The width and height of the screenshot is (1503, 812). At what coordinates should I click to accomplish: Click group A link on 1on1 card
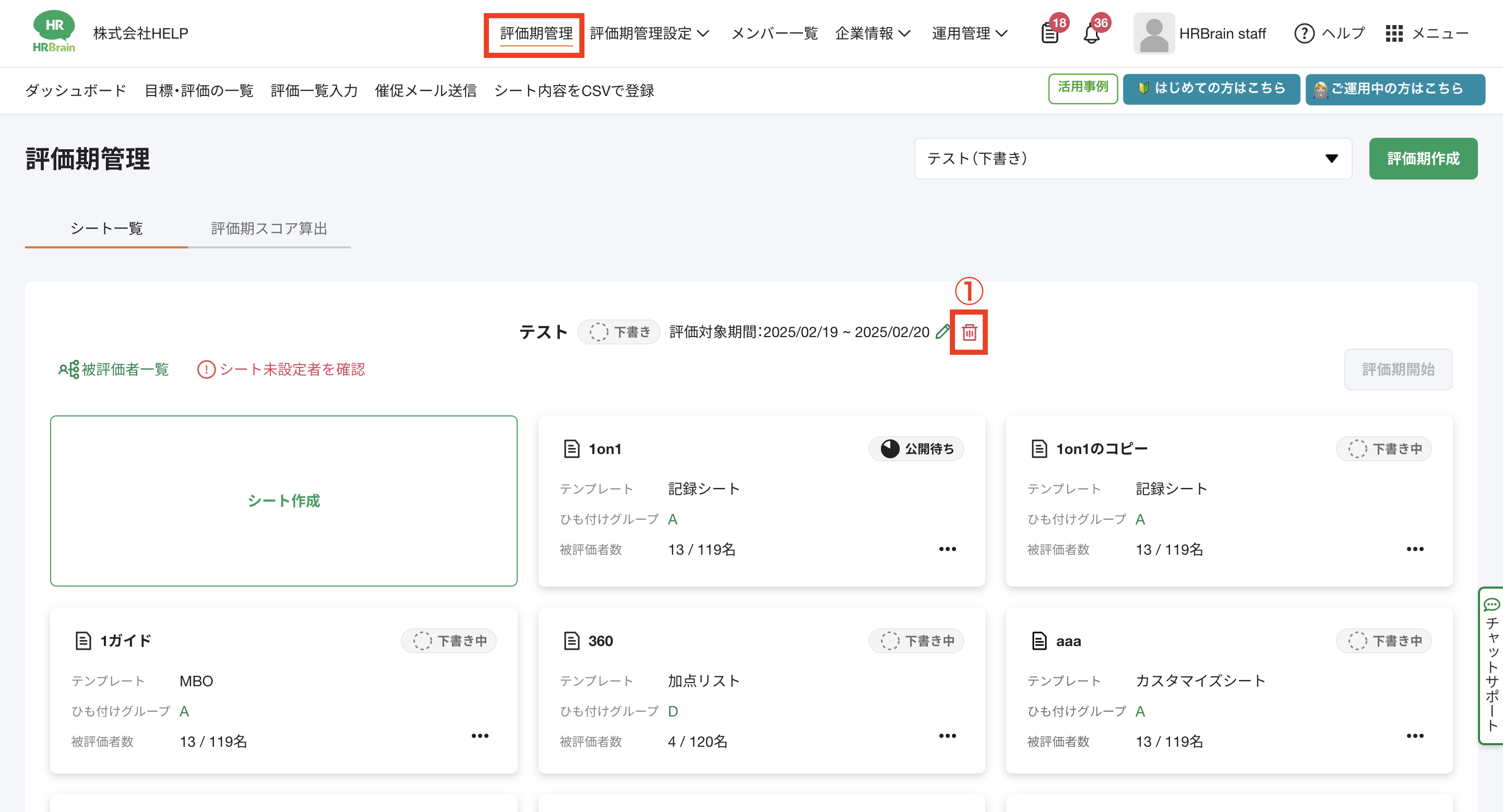[x=672, y=519]
